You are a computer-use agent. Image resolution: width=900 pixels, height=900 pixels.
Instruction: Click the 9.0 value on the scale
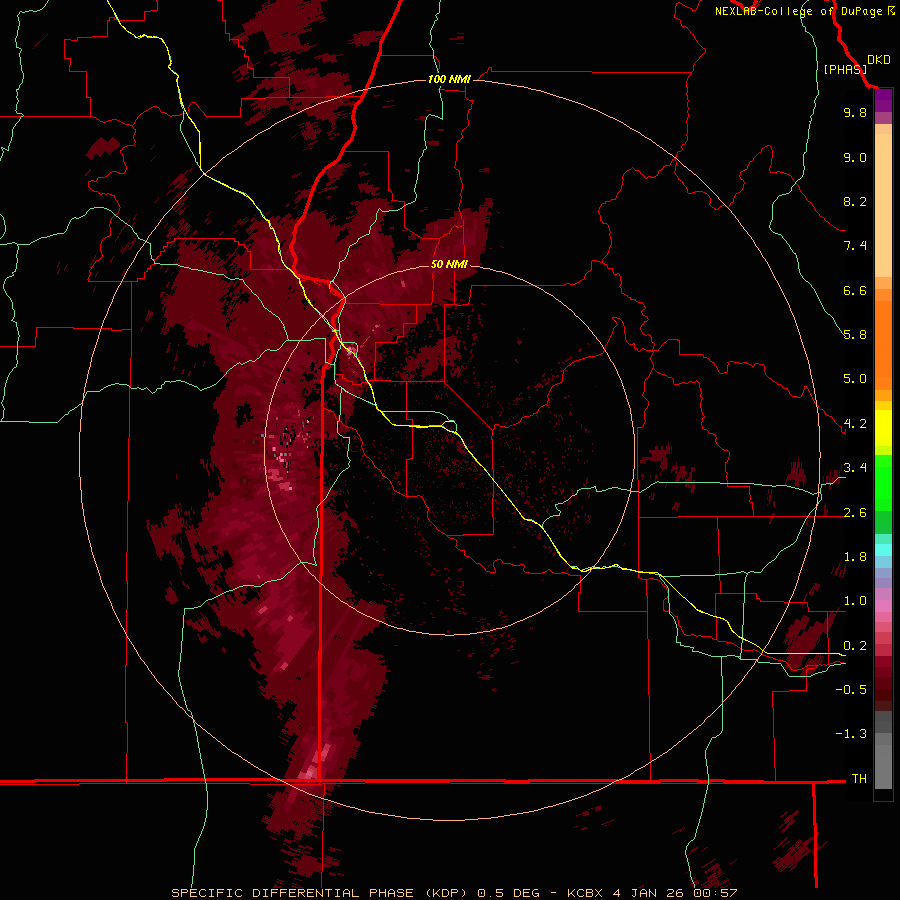[x=855, y=157]
